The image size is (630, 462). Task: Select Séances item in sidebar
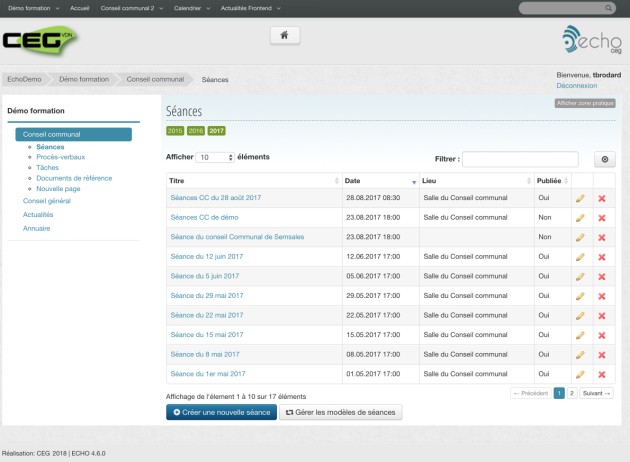(50, 147)
